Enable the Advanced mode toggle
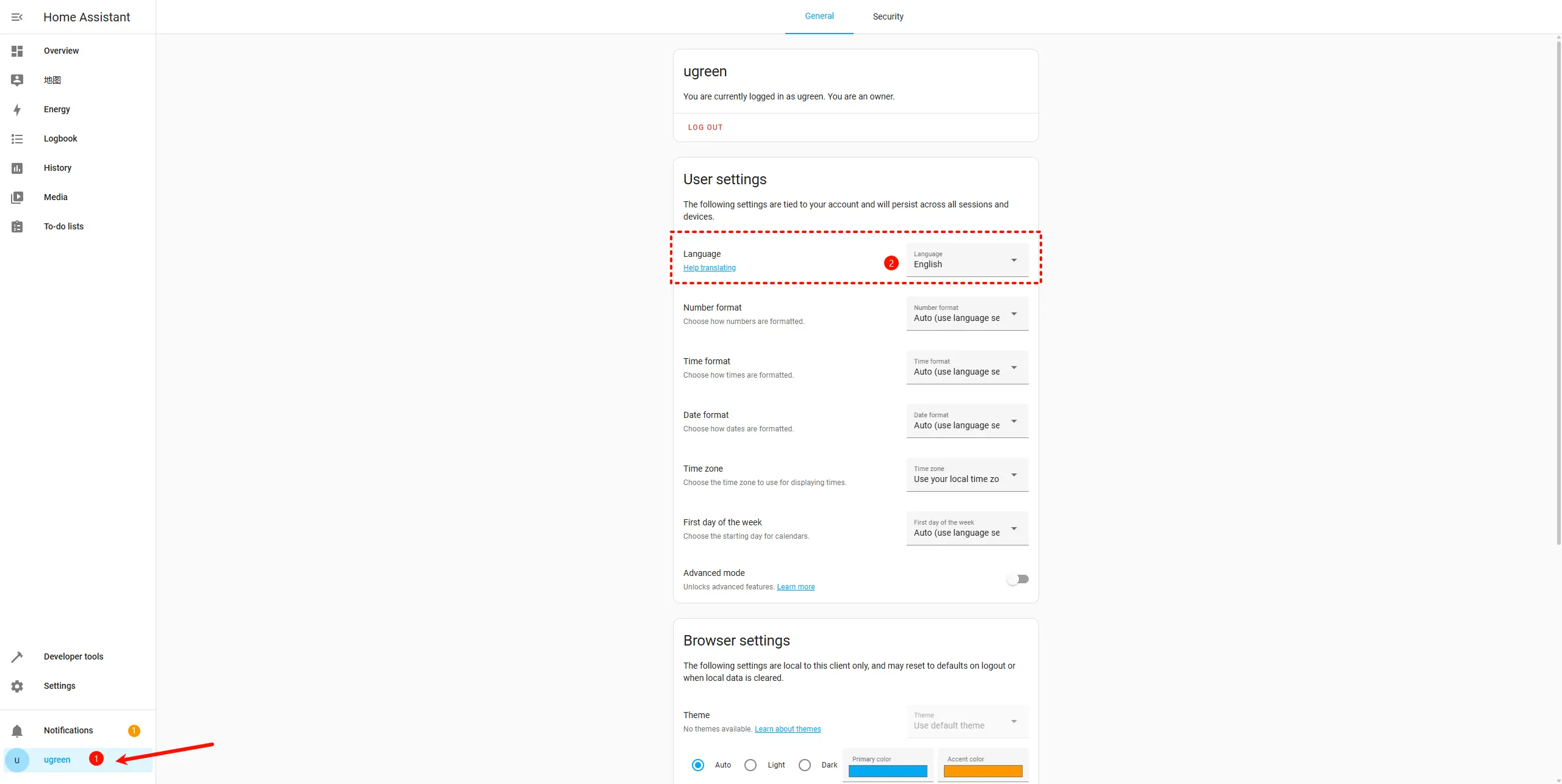Image resolution: width=1562 pixels, height=784 pixels. (x=1017, y=580)
